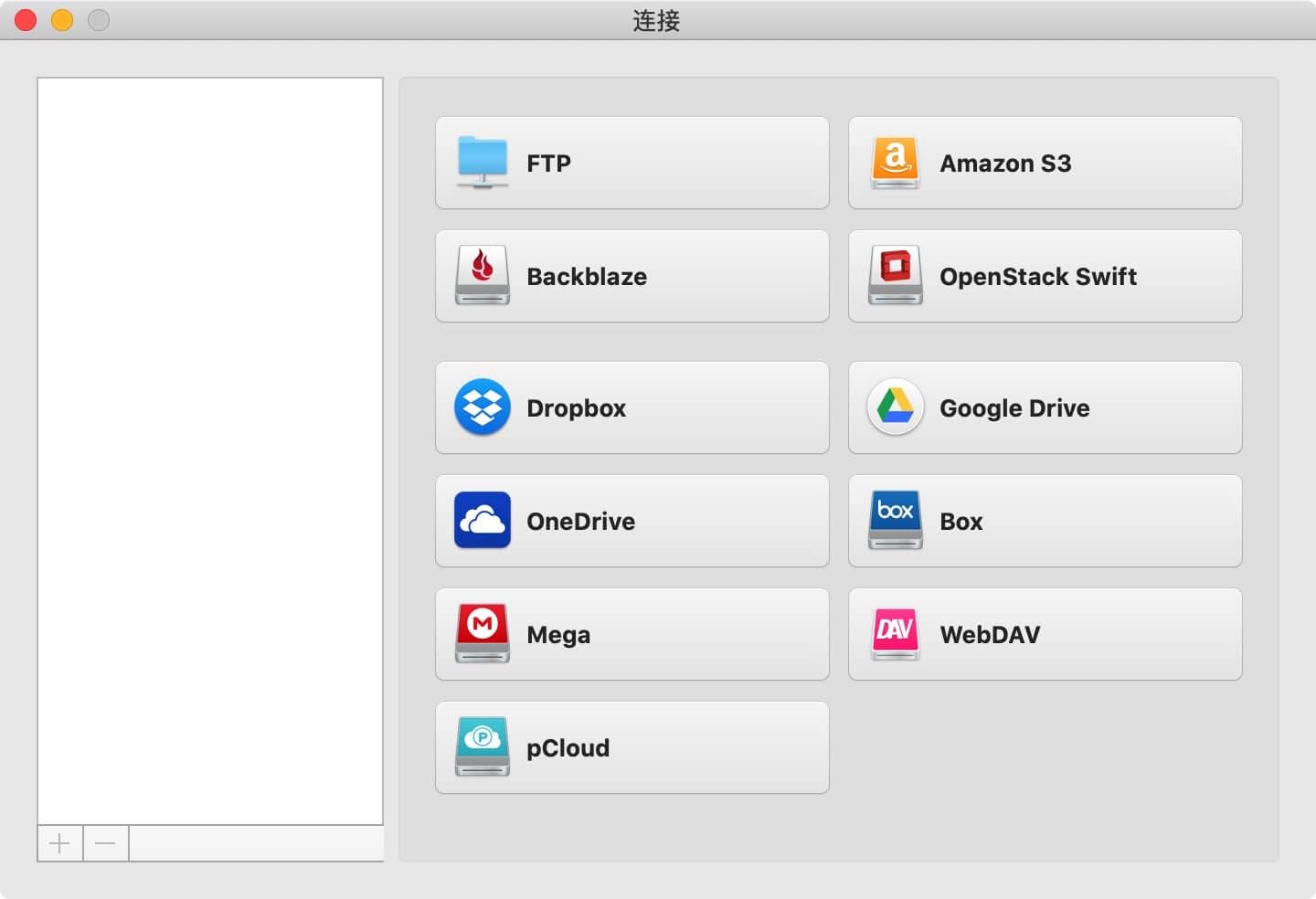Click the FTP folder icon
This screenshot has height=899, width=1316.
pos(483,163)
